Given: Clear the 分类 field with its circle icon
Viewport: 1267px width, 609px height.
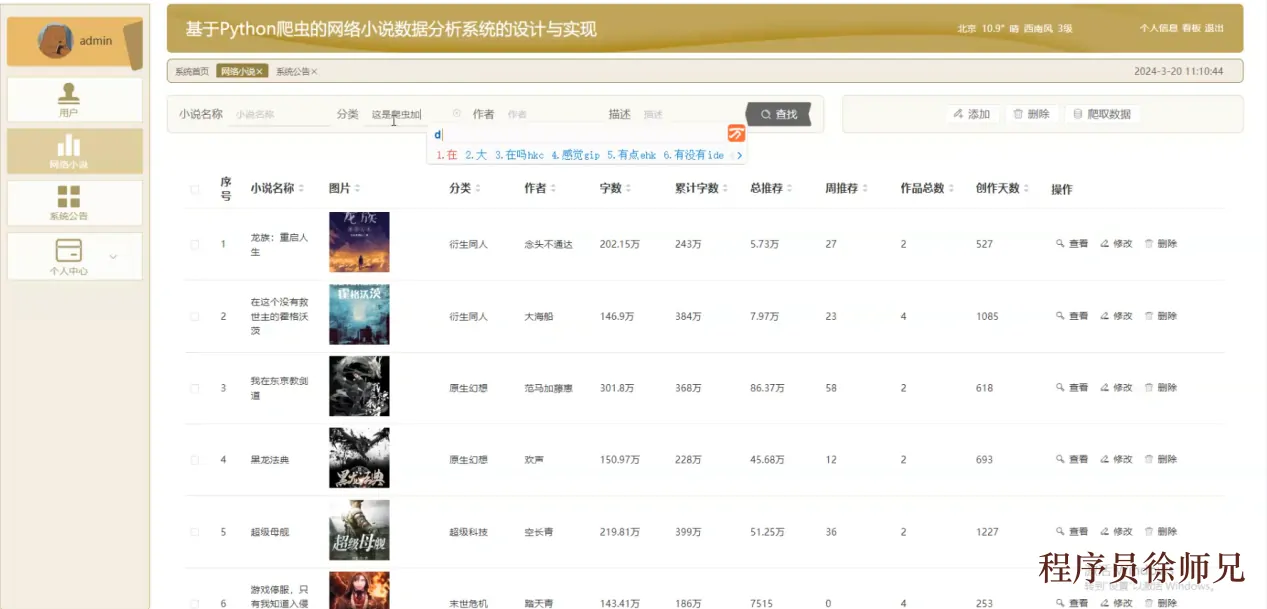Looking at the screenshot, I should [x=457, y=114].
